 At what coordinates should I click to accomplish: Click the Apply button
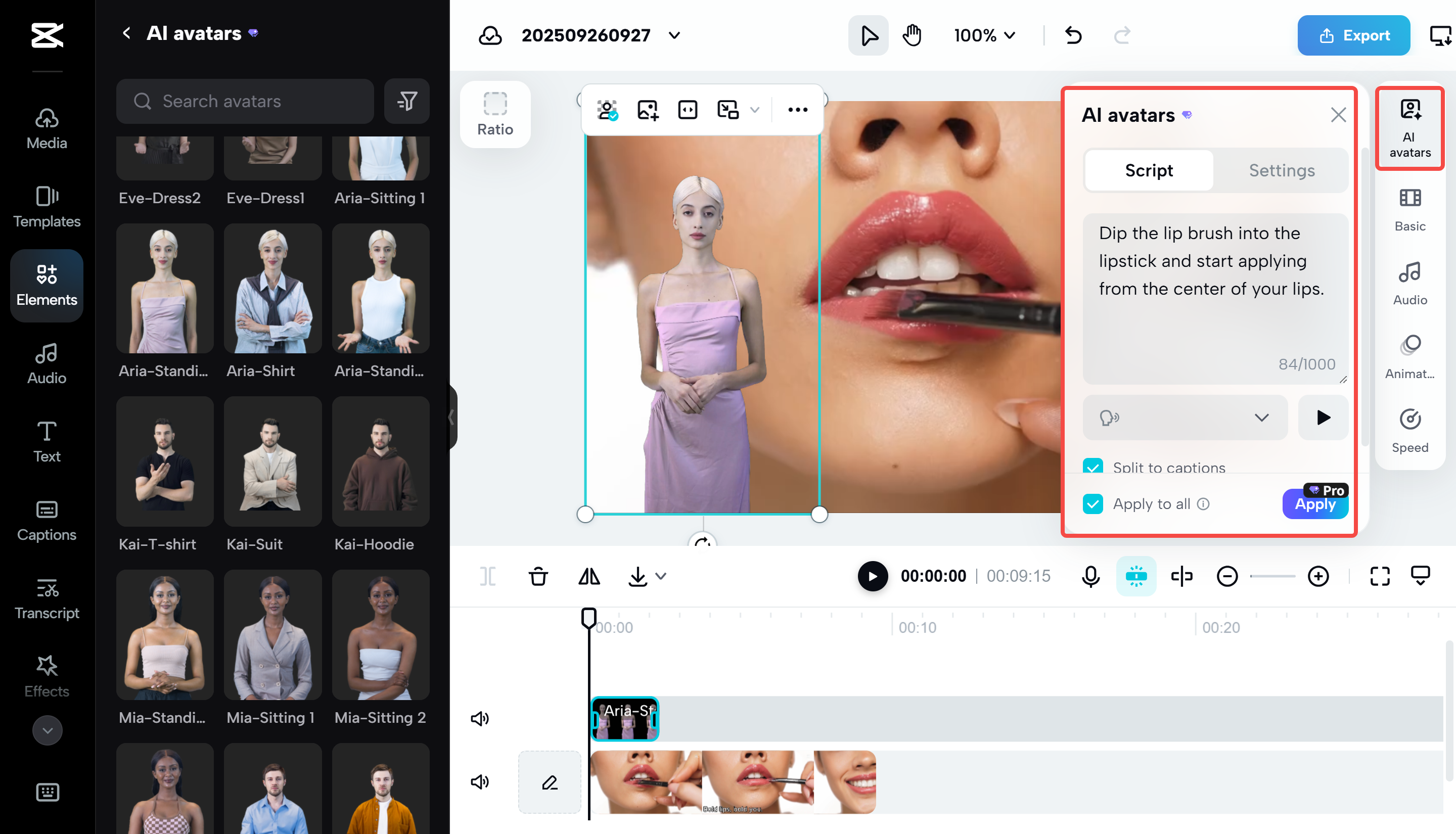pyautogui.click(x=1315, y=504)
